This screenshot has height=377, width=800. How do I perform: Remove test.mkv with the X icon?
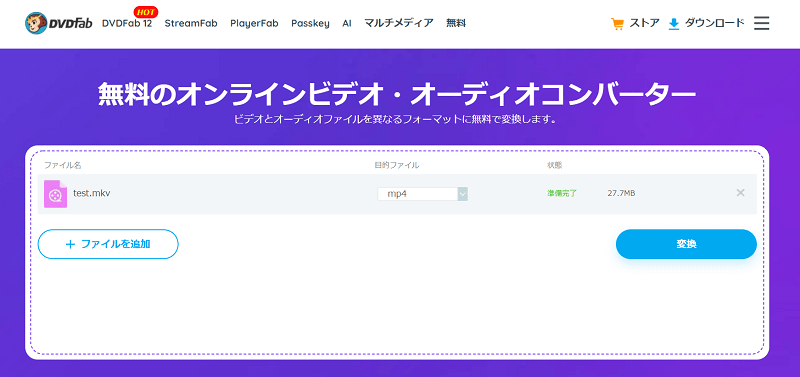740,193
